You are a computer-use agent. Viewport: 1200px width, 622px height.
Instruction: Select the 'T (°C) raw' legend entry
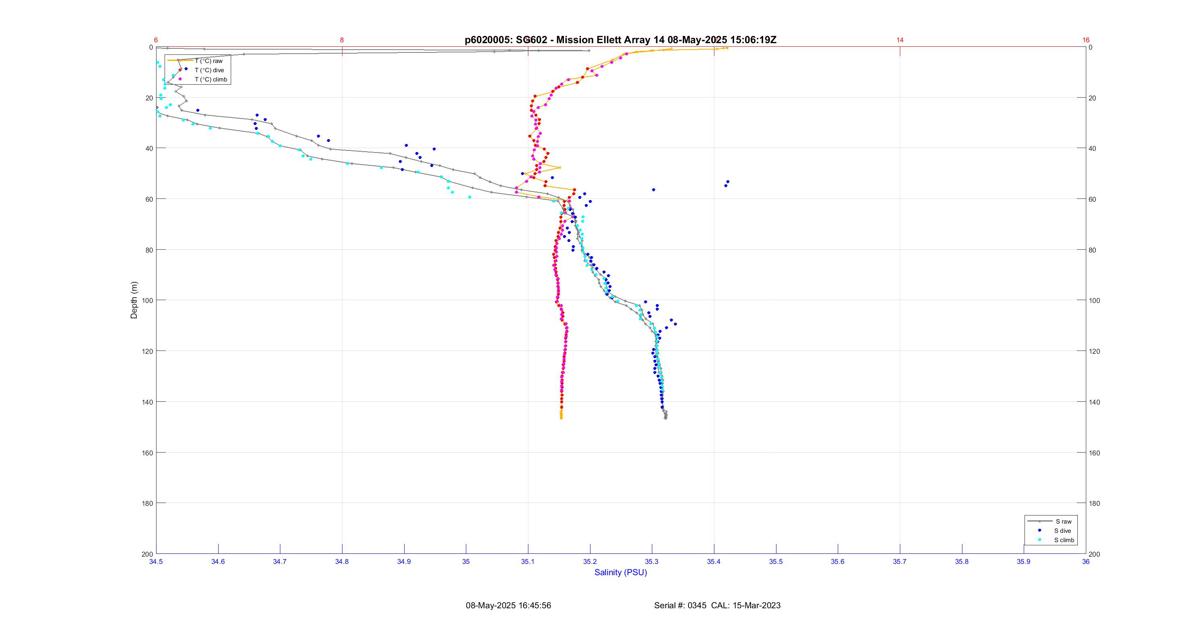[208, 61]
